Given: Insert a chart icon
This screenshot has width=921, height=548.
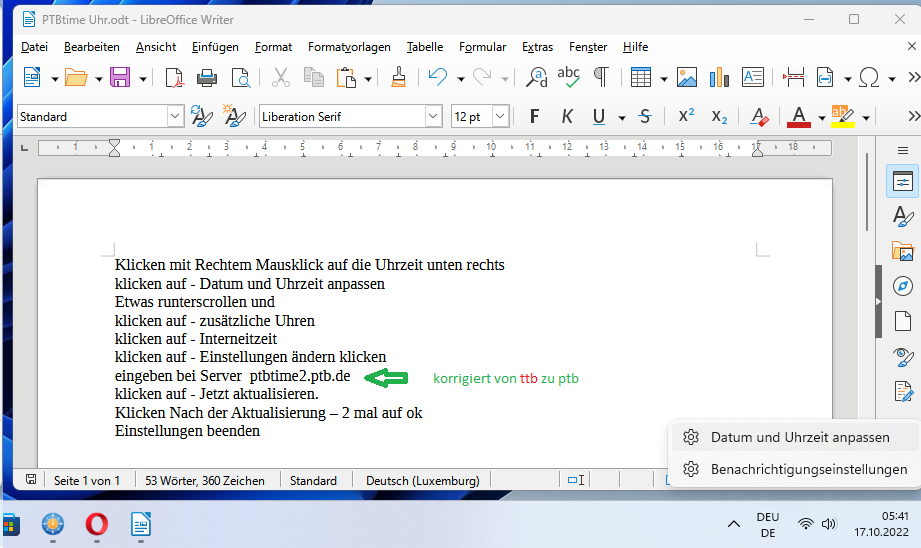Looking at the screenshot, I should 720,78.
